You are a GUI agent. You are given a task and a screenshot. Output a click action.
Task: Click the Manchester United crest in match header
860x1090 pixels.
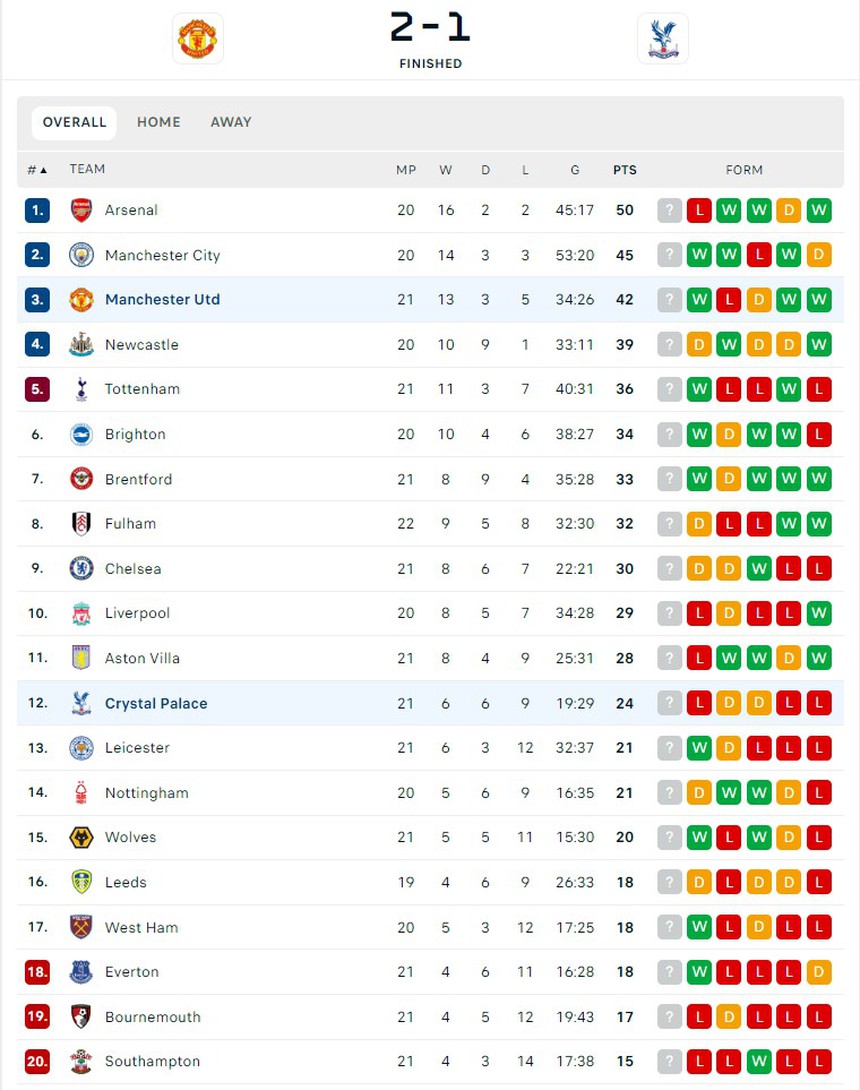pos(197,39)
